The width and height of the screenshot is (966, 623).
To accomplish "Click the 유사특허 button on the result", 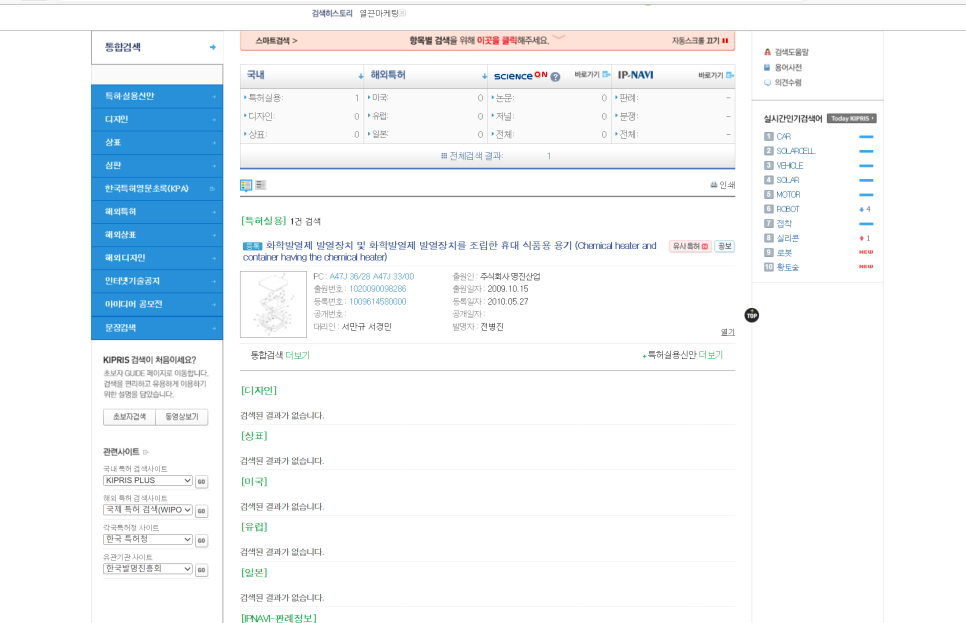I will 690,246.
